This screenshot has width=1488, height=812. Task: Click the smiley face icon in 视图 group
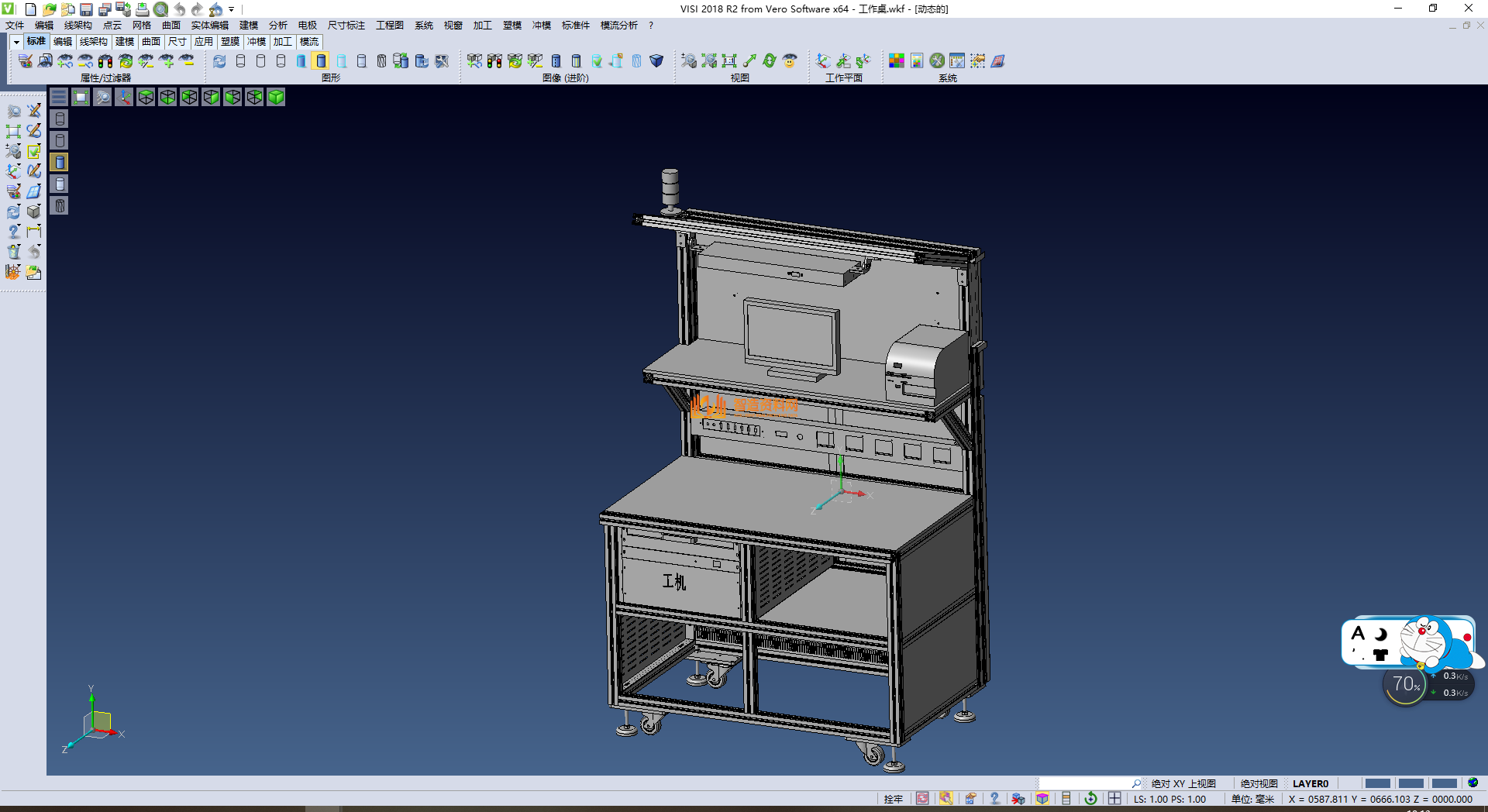point(790,61)
